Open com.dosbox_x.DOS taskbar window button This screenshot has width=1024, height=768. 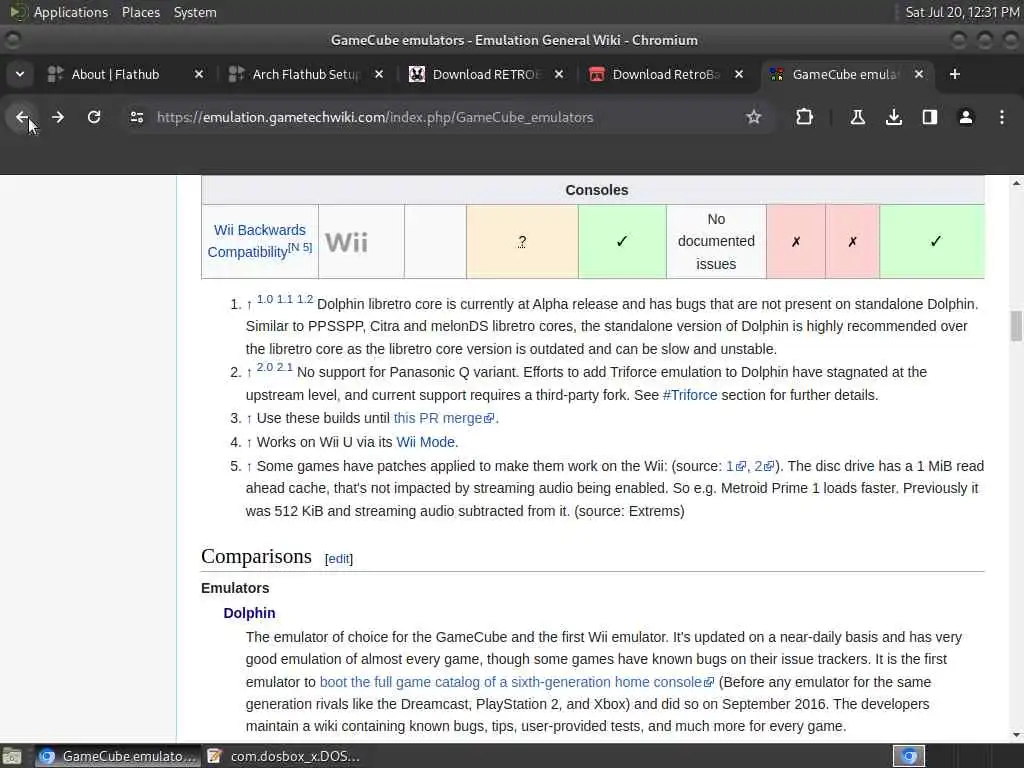click(285, 756)
